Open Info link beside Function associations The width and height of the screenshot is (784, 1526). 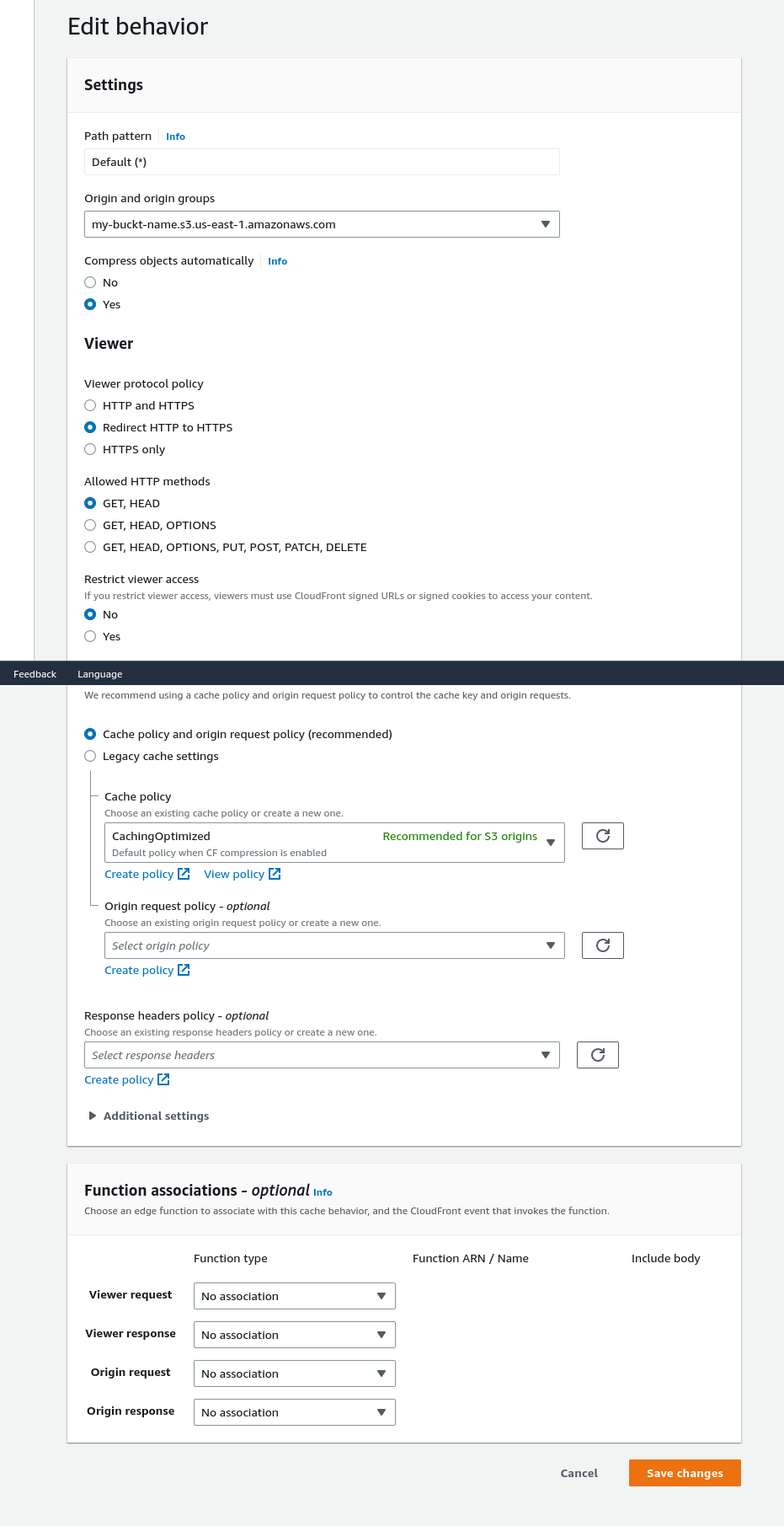(x=323, y=1192)
